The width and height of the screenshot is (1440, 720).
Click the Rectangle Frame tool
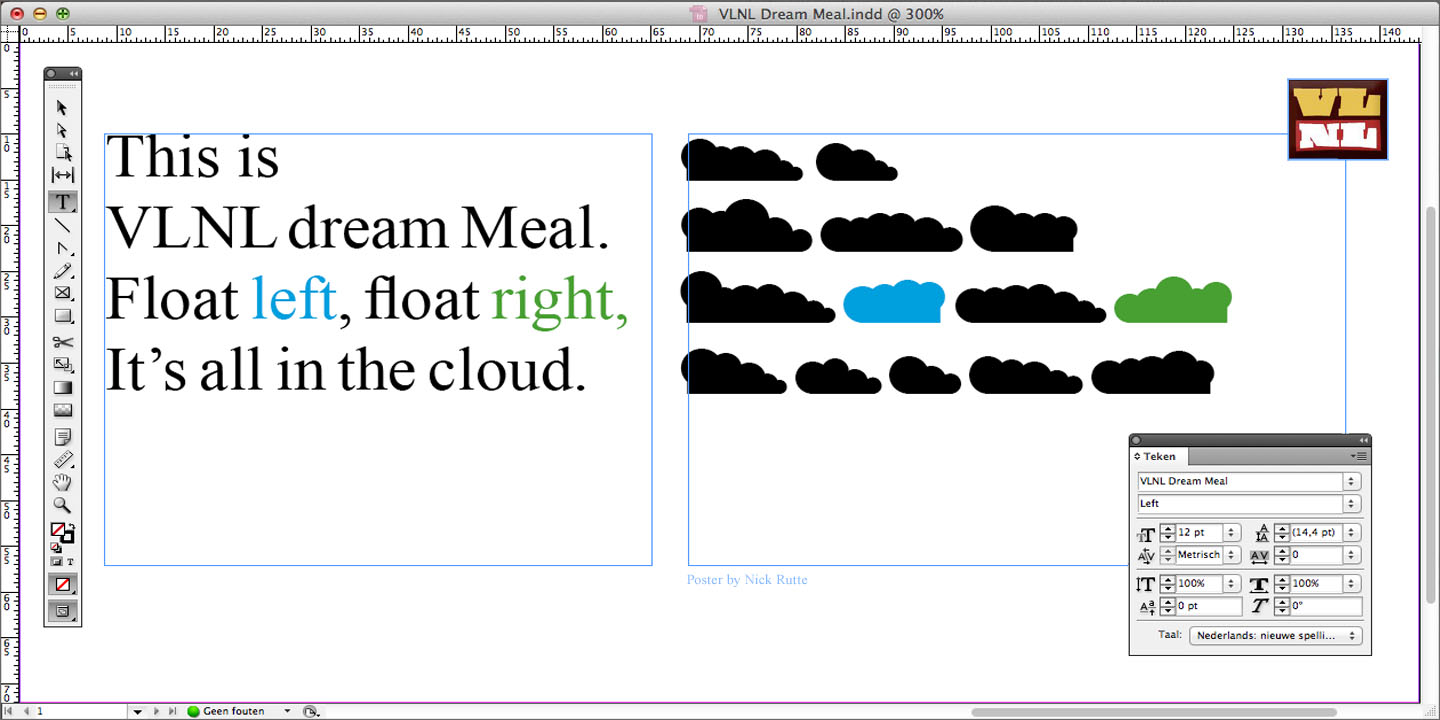pos(62,293)
